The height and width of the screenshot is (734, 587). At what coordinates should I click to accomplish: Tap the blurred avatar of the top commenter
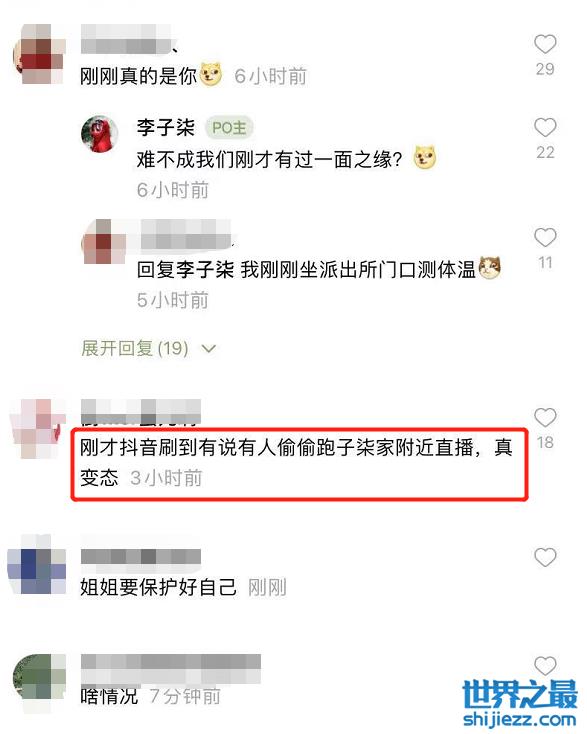pyautogui.click(x=39, y=54)
